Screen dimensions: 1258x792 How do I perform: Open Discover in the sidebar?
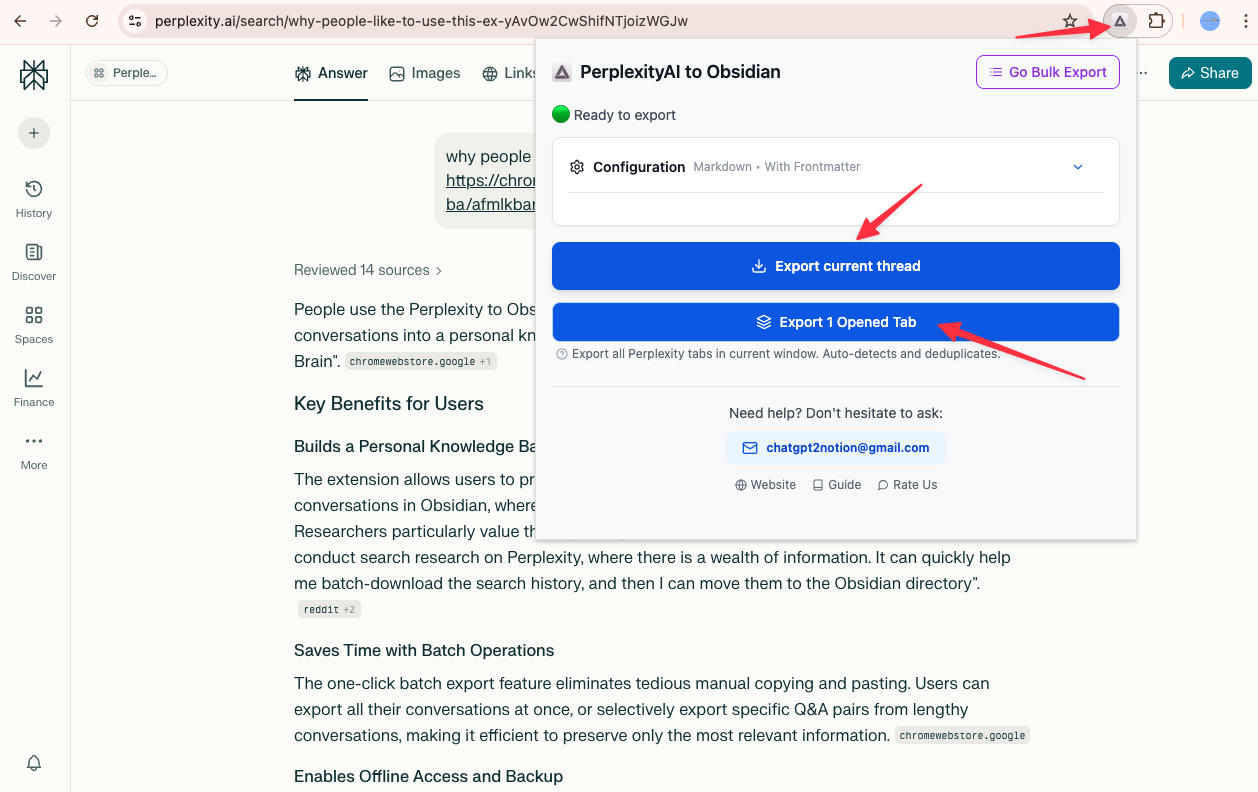click(34, 261)
